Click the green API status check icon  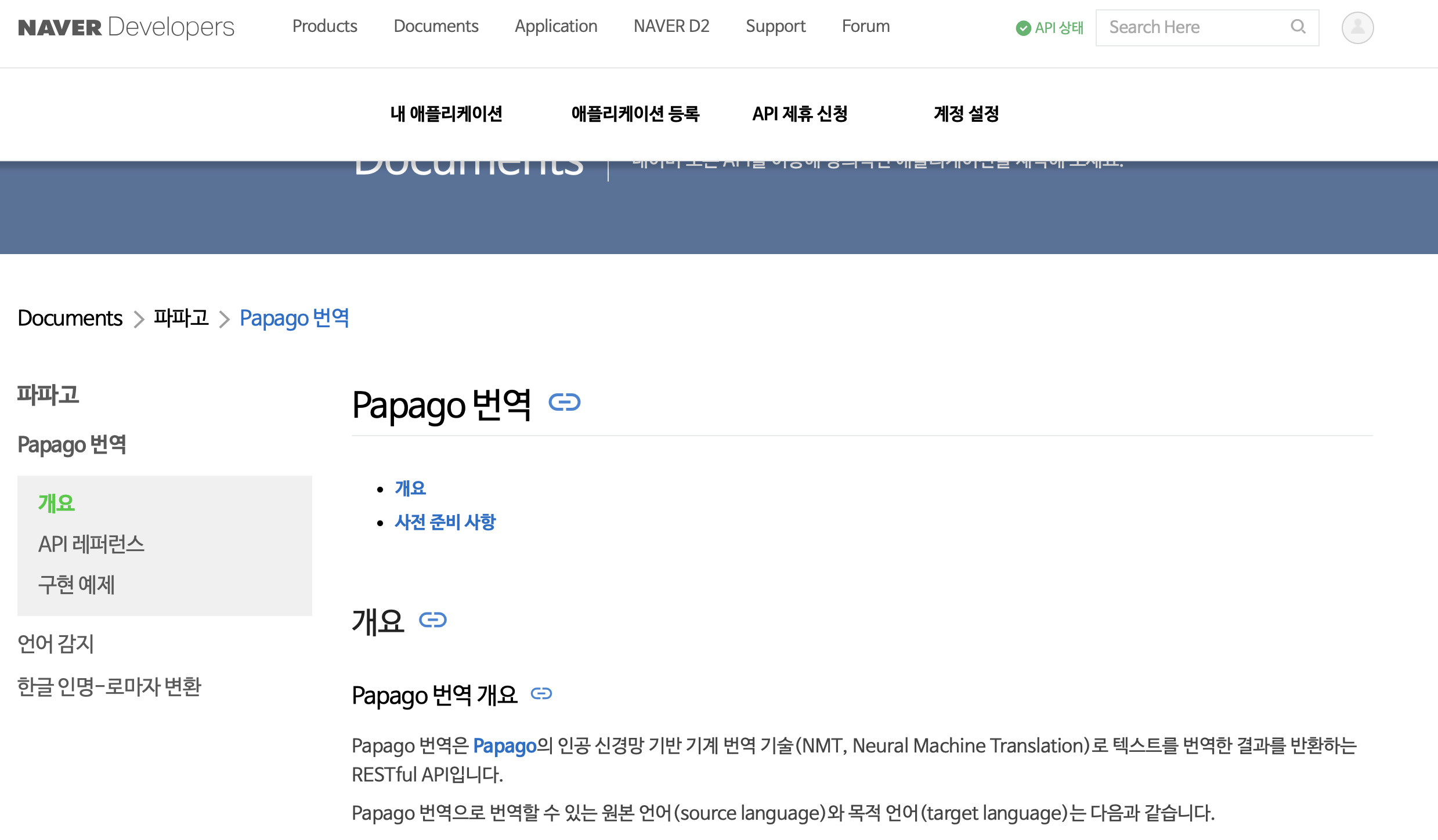click(x=1023, y=28)
